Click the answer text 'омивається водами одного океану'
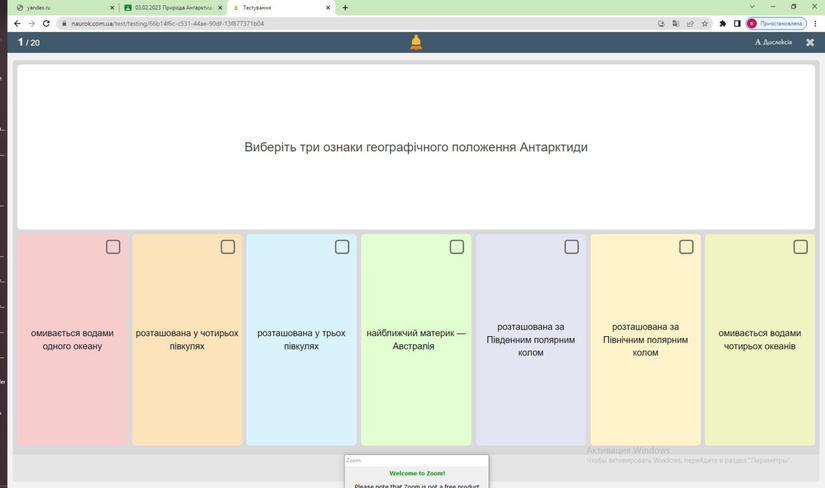This screenshot has height=488, width=825. tap(72, 340)
